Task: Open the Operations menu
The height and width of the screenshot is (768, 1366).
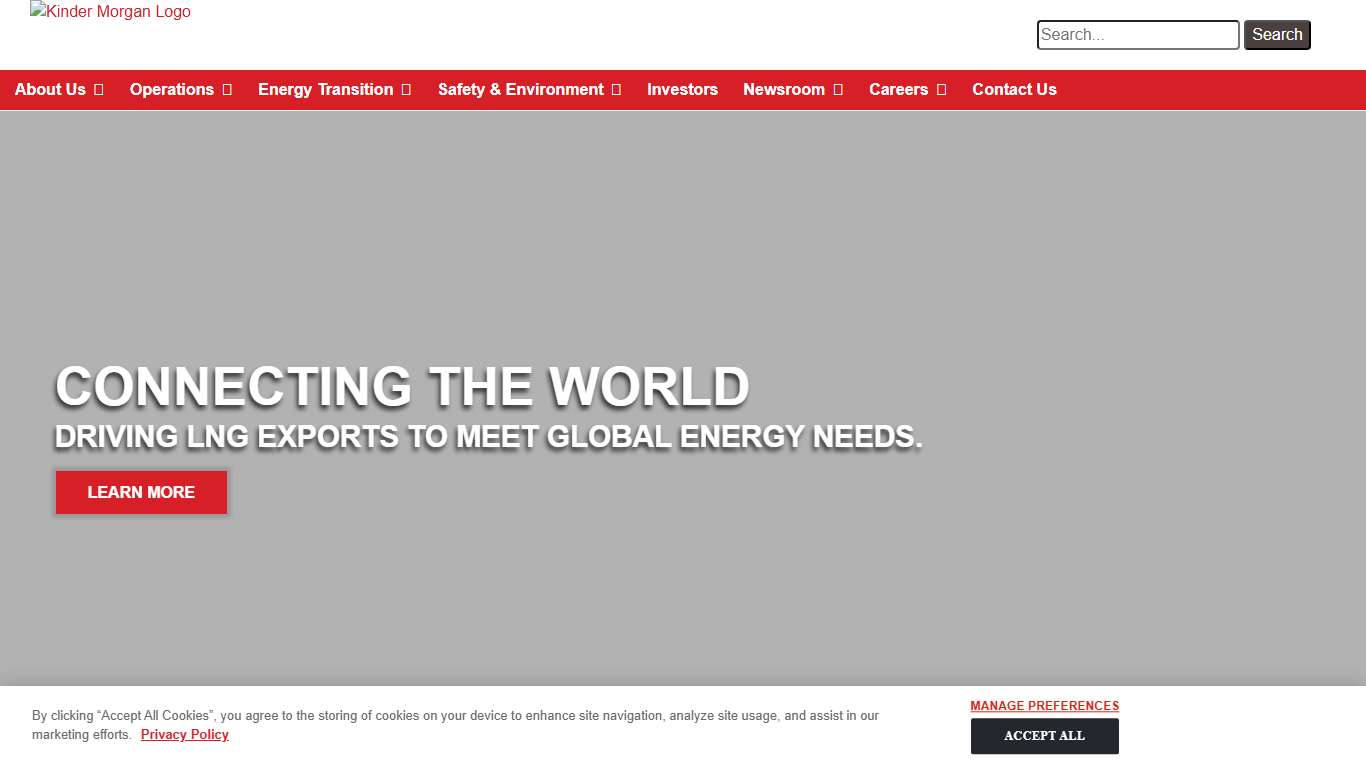Action: pyautogui.click(x=171, y=89)
